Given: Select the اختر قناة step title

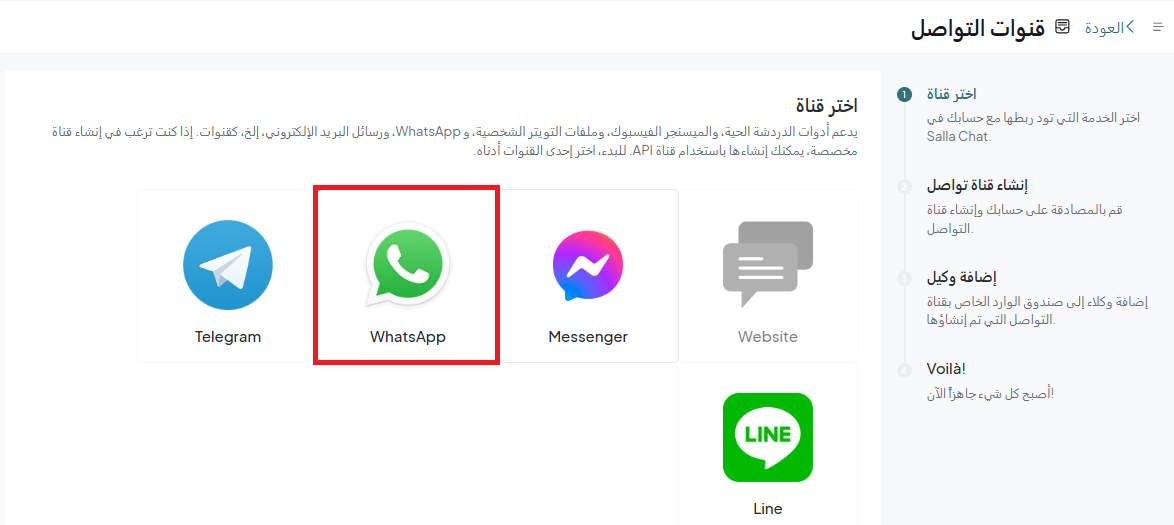Looking at the screenshot, I should tap(952, 94).
